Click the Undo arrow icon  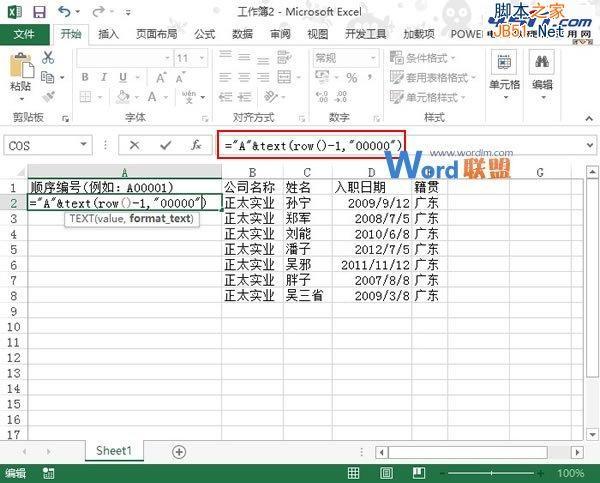coord(64,11)
